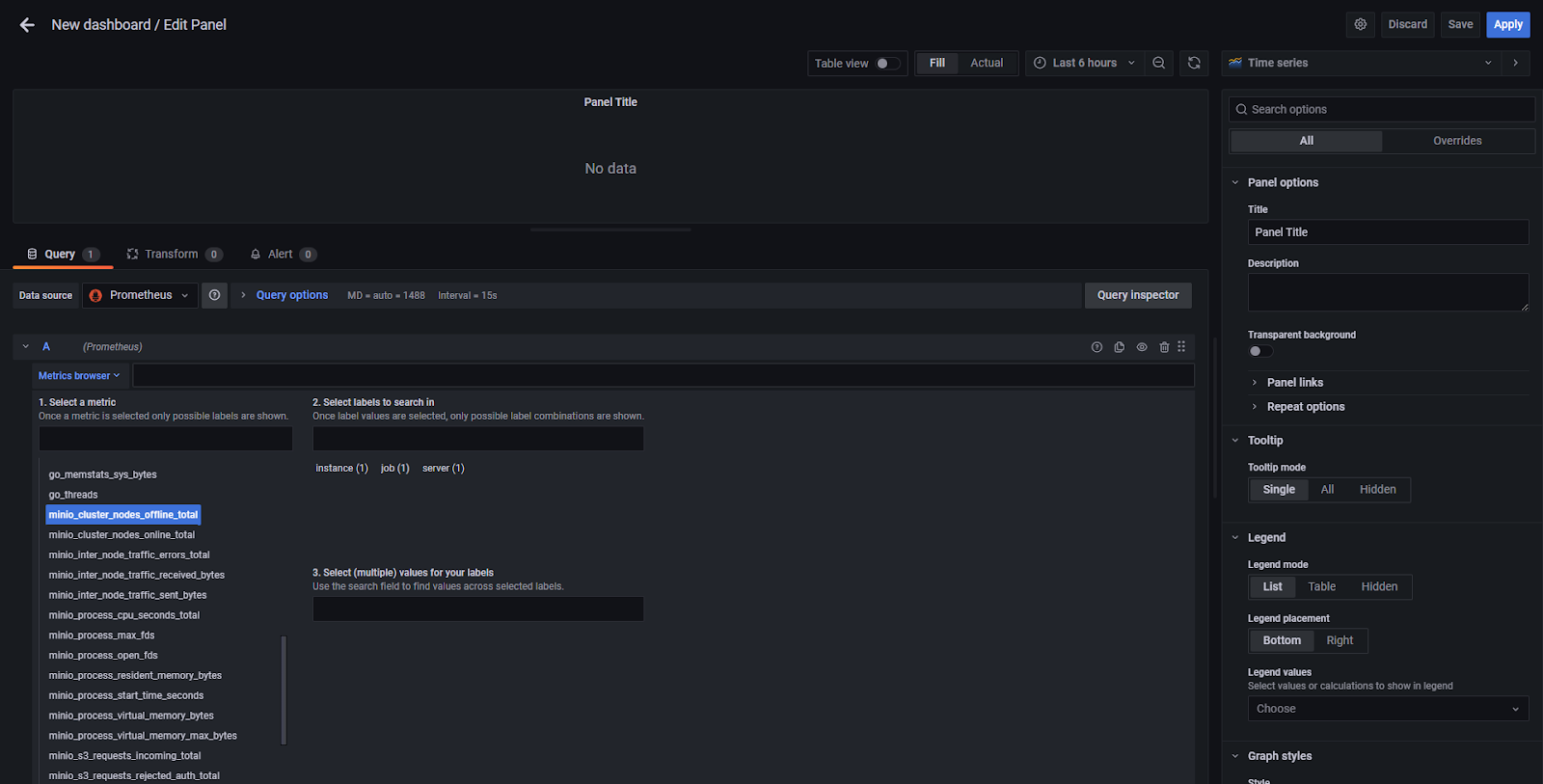Open the Legend values Choose dropdown

point(1387,709)
